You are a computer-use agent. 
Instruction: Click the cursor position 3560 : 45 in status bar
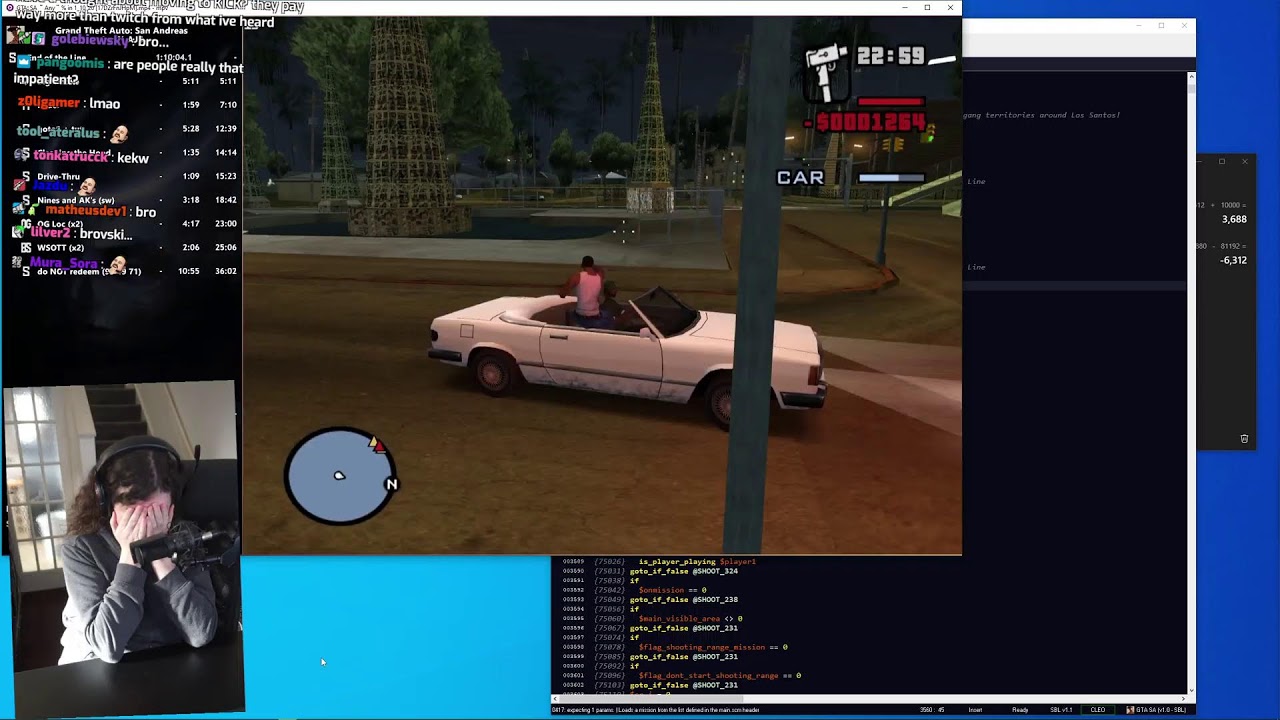(932, 710)
